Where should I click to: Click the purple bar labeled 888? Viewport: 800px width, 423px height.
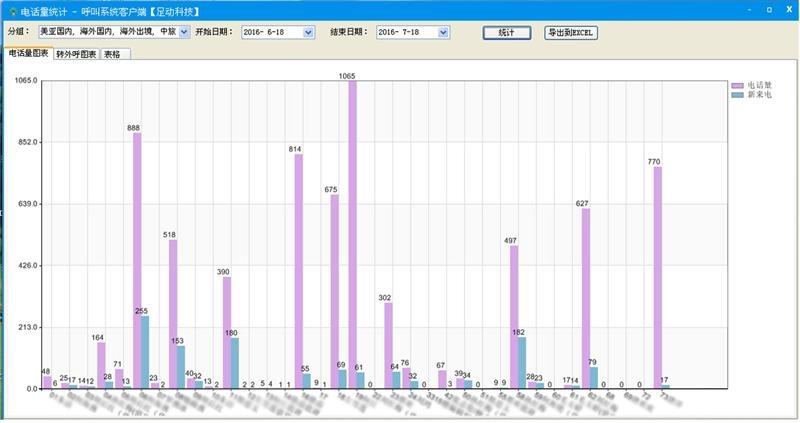click(137, 260)
